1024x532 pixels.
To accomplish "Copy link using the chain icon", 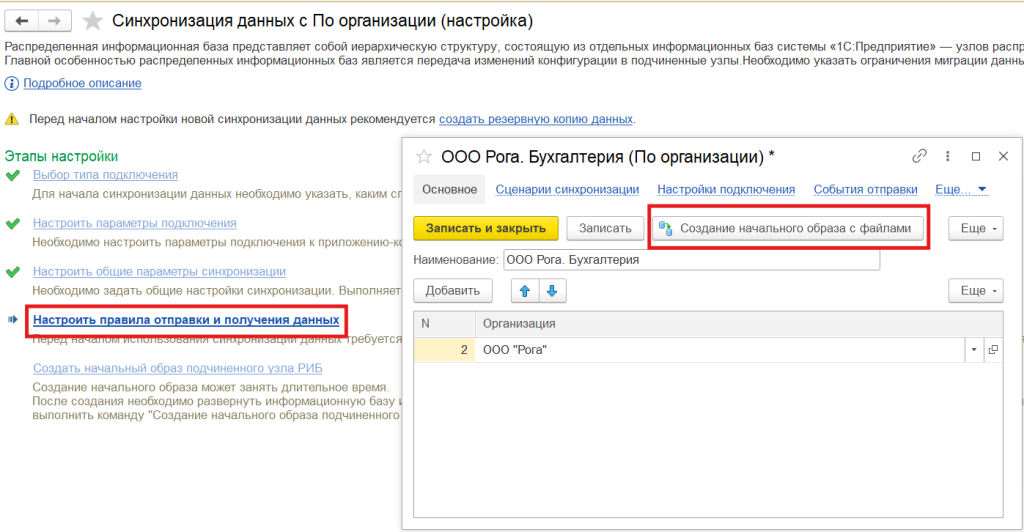I will pos(919,156).
